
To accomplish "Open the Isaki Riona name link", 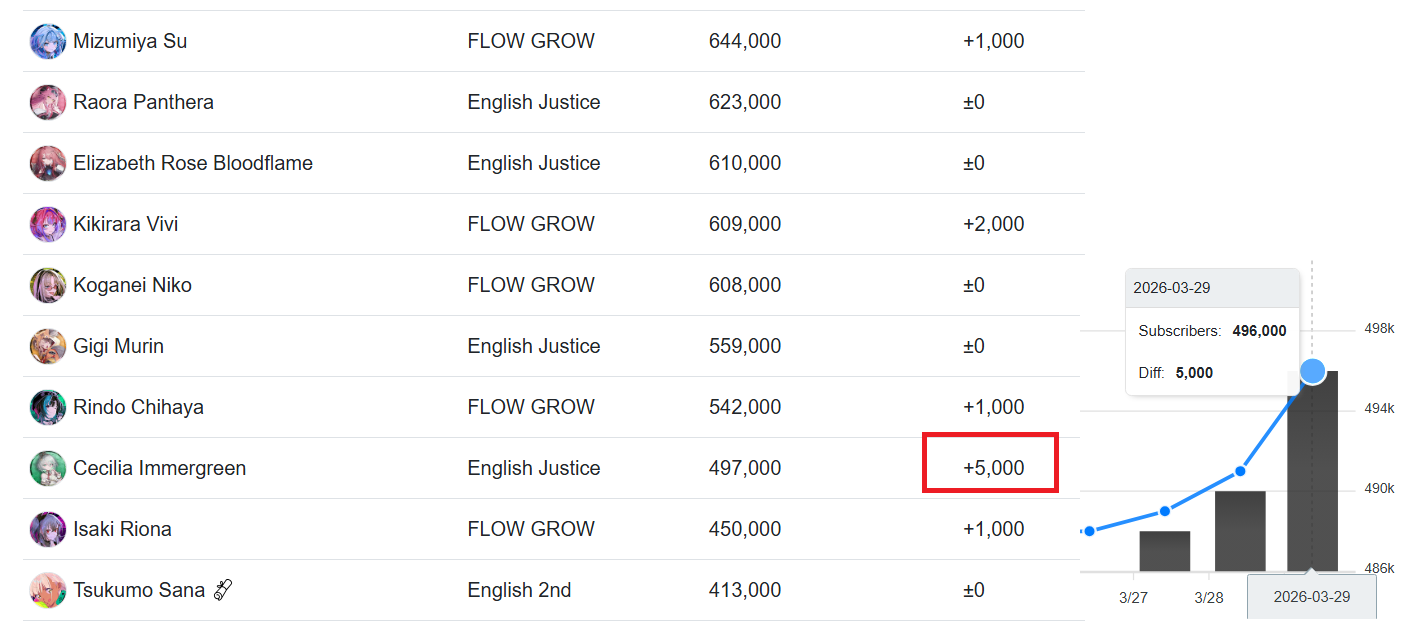I will click(x=122, y=530).
